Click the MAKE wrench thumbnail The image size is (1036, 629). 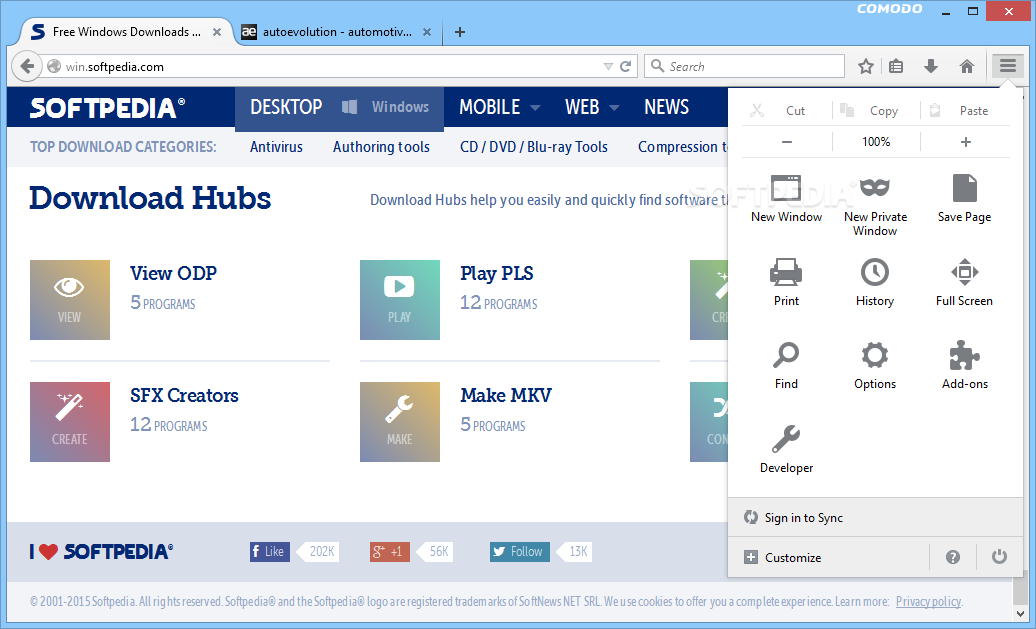[x=400, y=422]
